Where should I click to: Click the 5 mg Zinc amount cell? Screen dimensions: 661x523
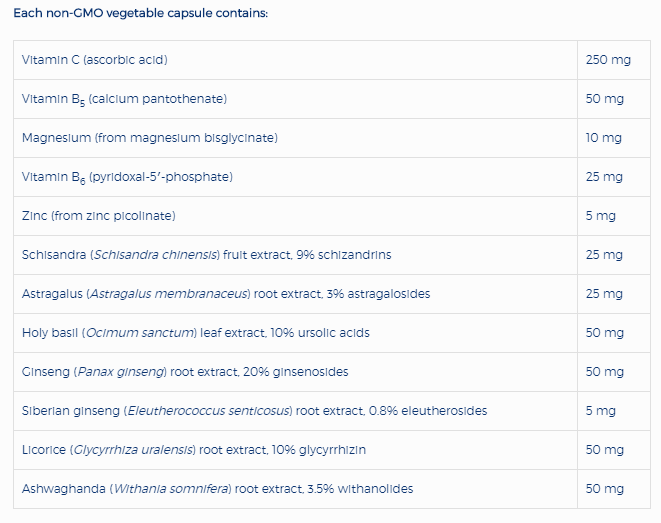click(x=601, y=216)
